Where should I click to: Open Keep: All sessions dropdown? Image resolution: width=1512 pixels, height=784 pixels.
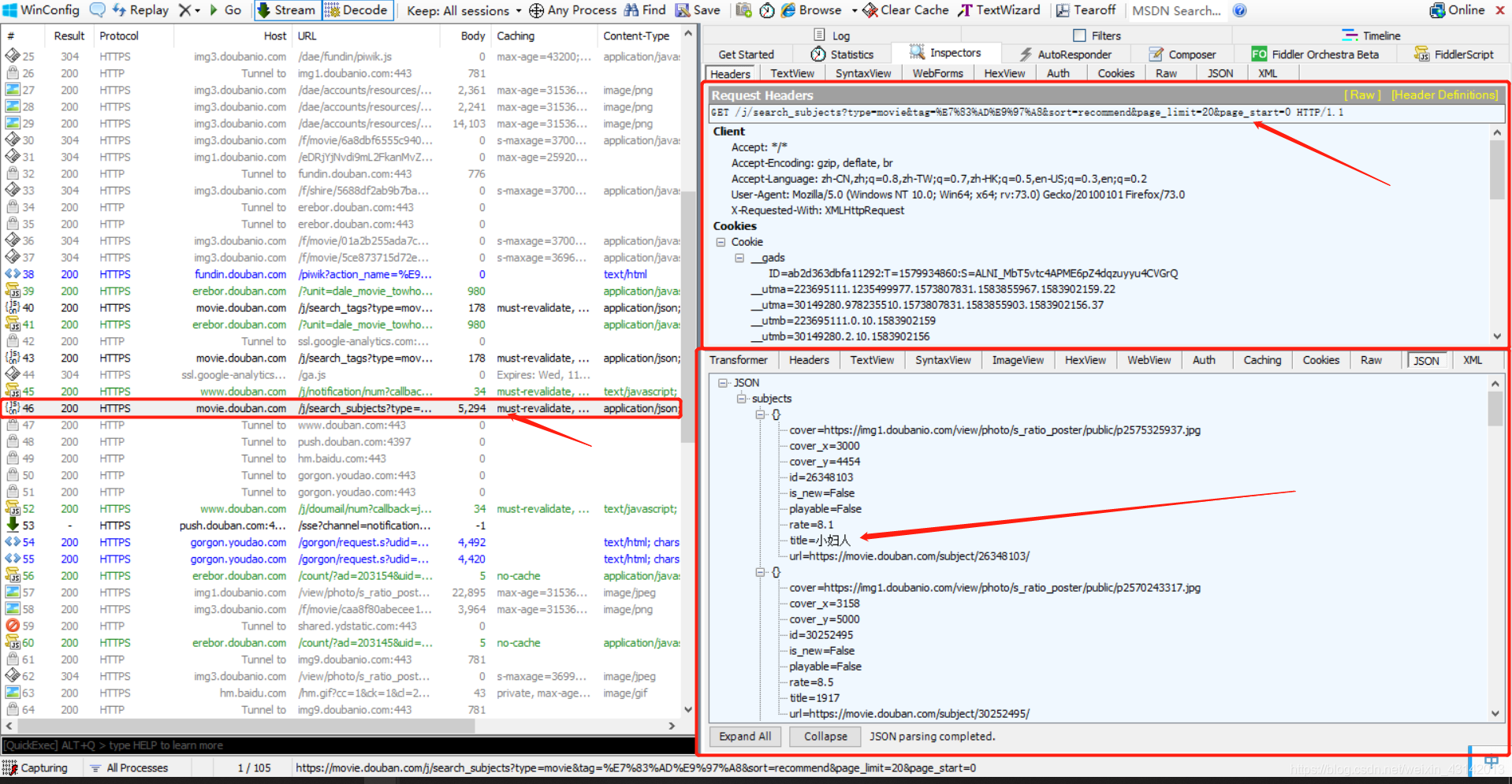[x=464, y=10]
